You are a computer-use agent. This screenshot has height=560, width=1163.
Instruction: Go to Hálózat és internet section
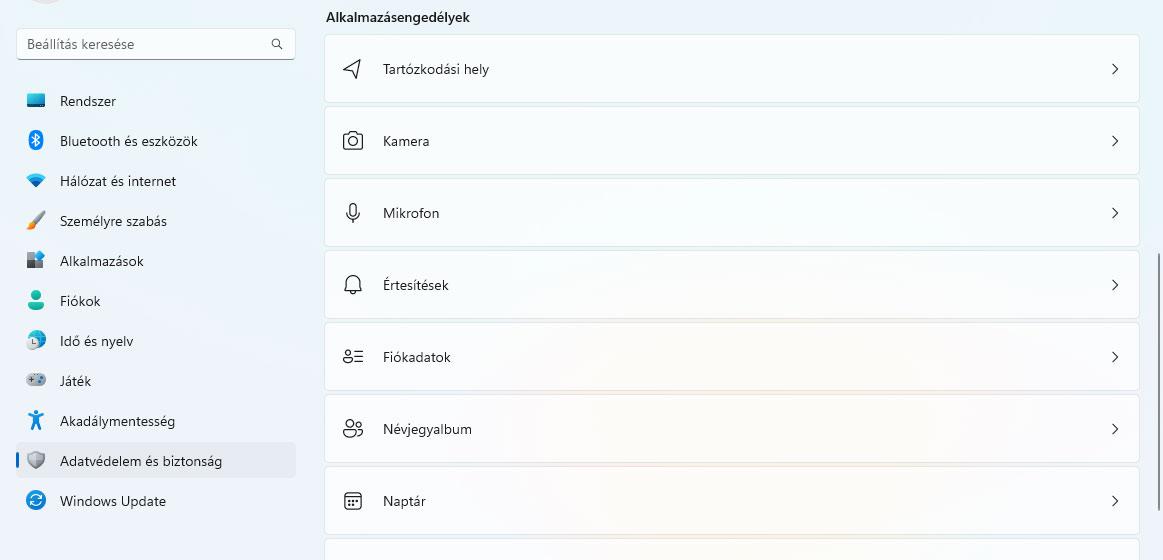[x=117, y=181]
